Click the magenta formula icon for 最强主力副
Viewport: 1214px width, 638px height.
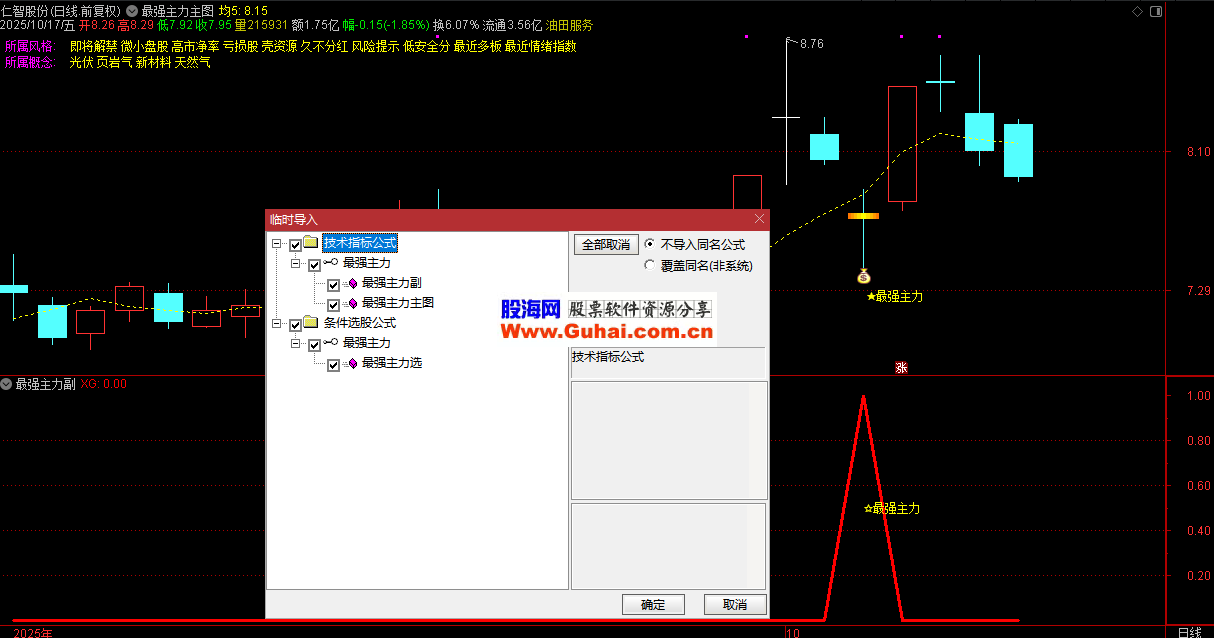[351, 284]
